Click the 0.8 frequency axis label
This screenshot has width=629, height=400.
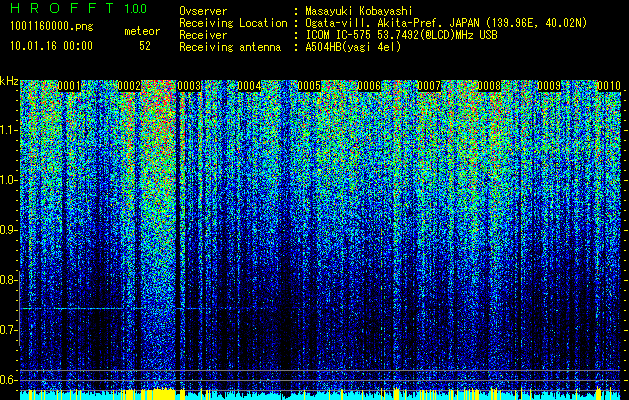8,280
